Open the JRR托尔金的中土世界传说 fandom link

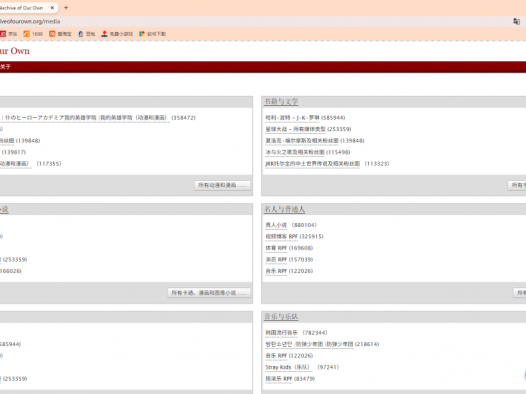pos(312,164)
